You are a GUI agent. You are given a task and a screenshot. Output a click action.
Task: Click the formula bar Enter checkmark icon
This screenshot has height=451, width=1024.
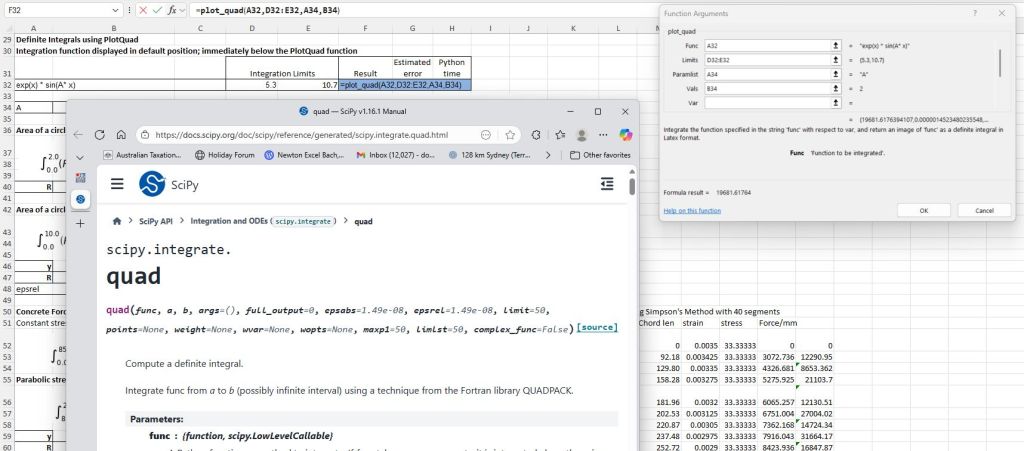(156, 9)
